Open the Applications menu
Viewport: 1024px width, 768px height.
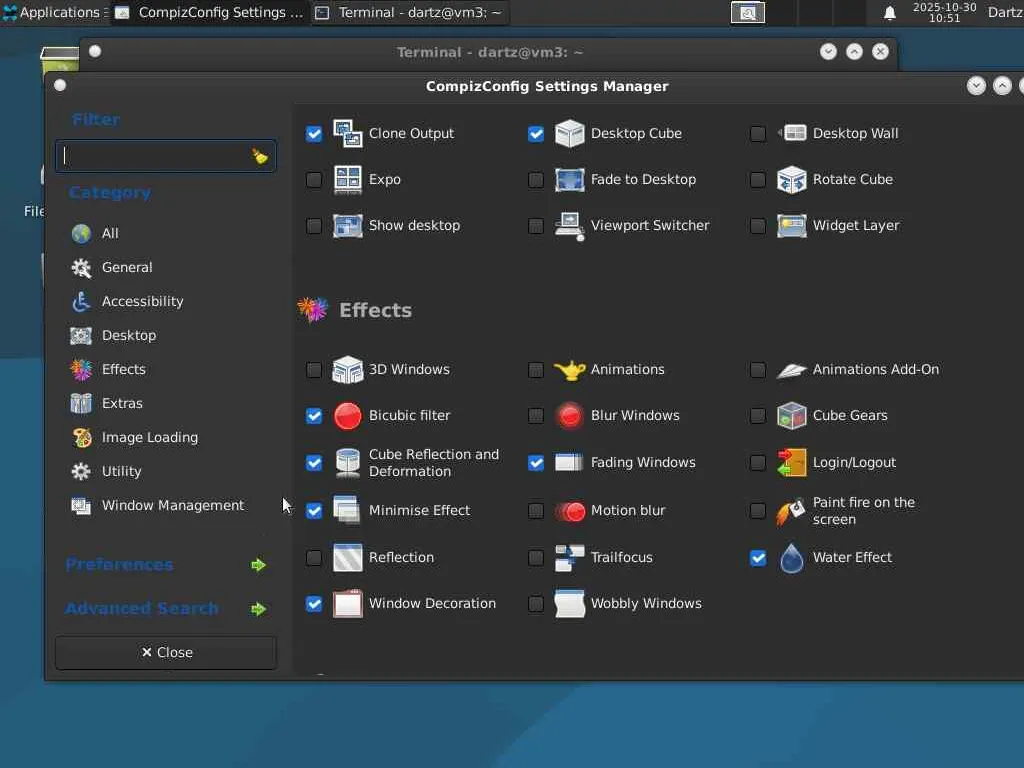pos(54,12)
